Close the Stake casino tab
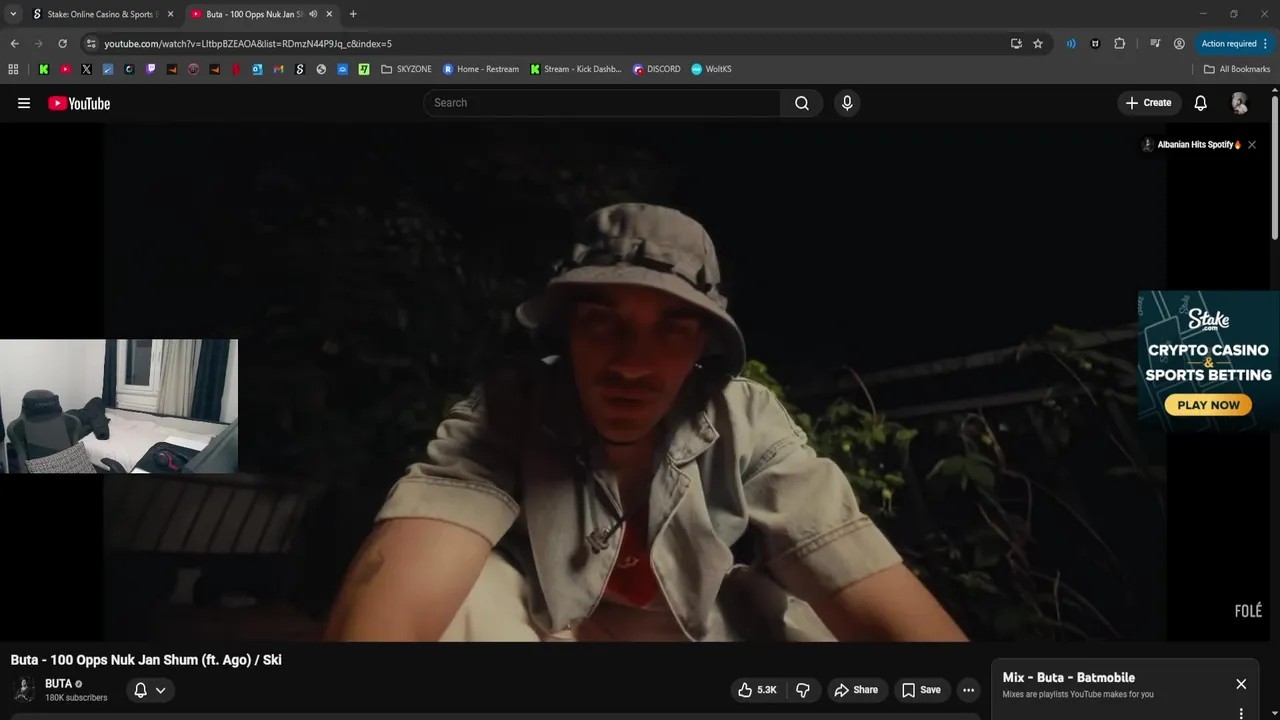Image resolution: width=1280 pixels, height=720 pixels. tap(170, 14)
